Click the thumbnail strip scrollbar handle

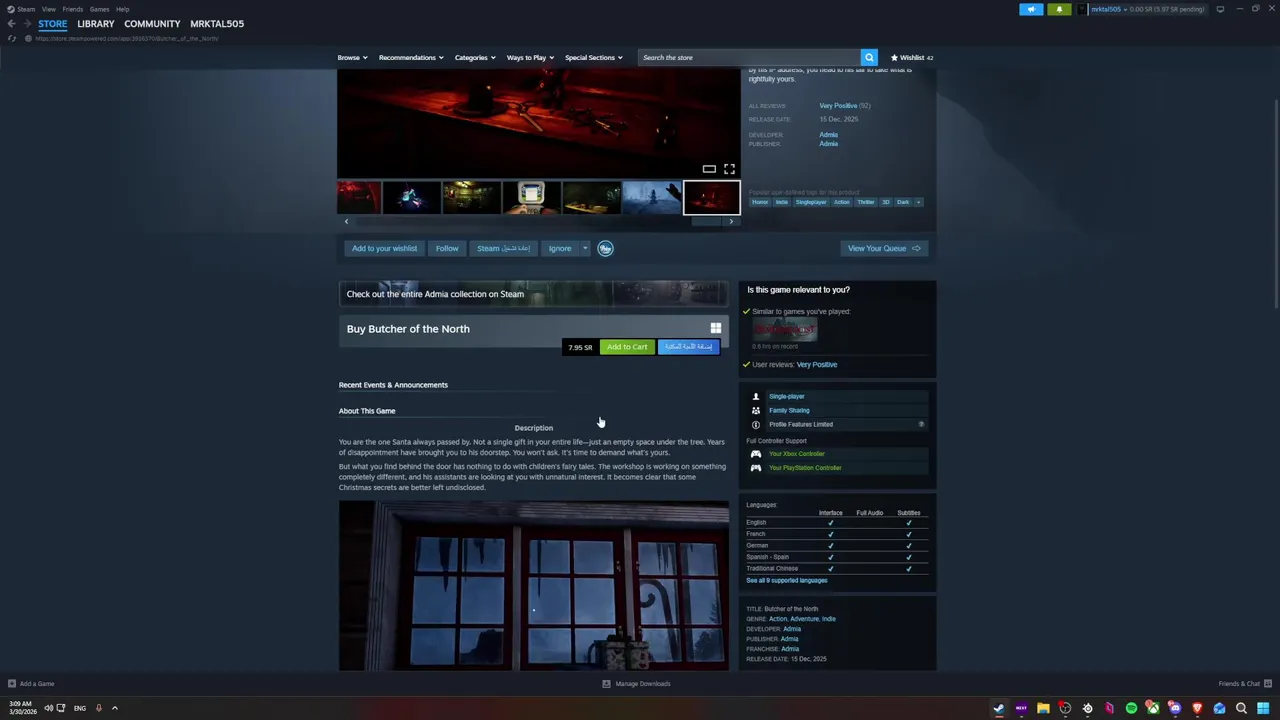(706, 221)
